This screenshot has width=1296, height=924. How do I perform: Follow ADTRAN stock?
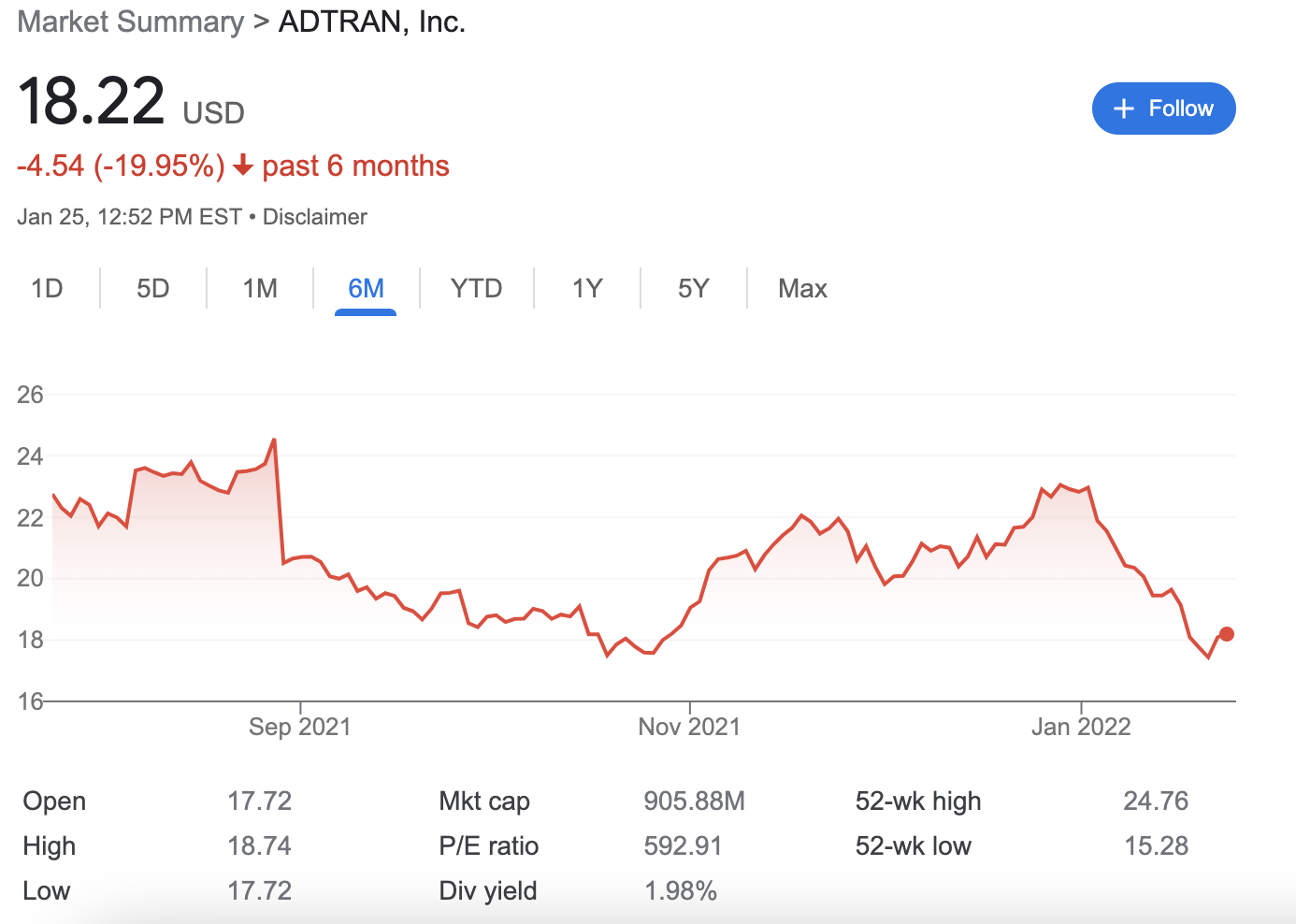coord(1164,108)
